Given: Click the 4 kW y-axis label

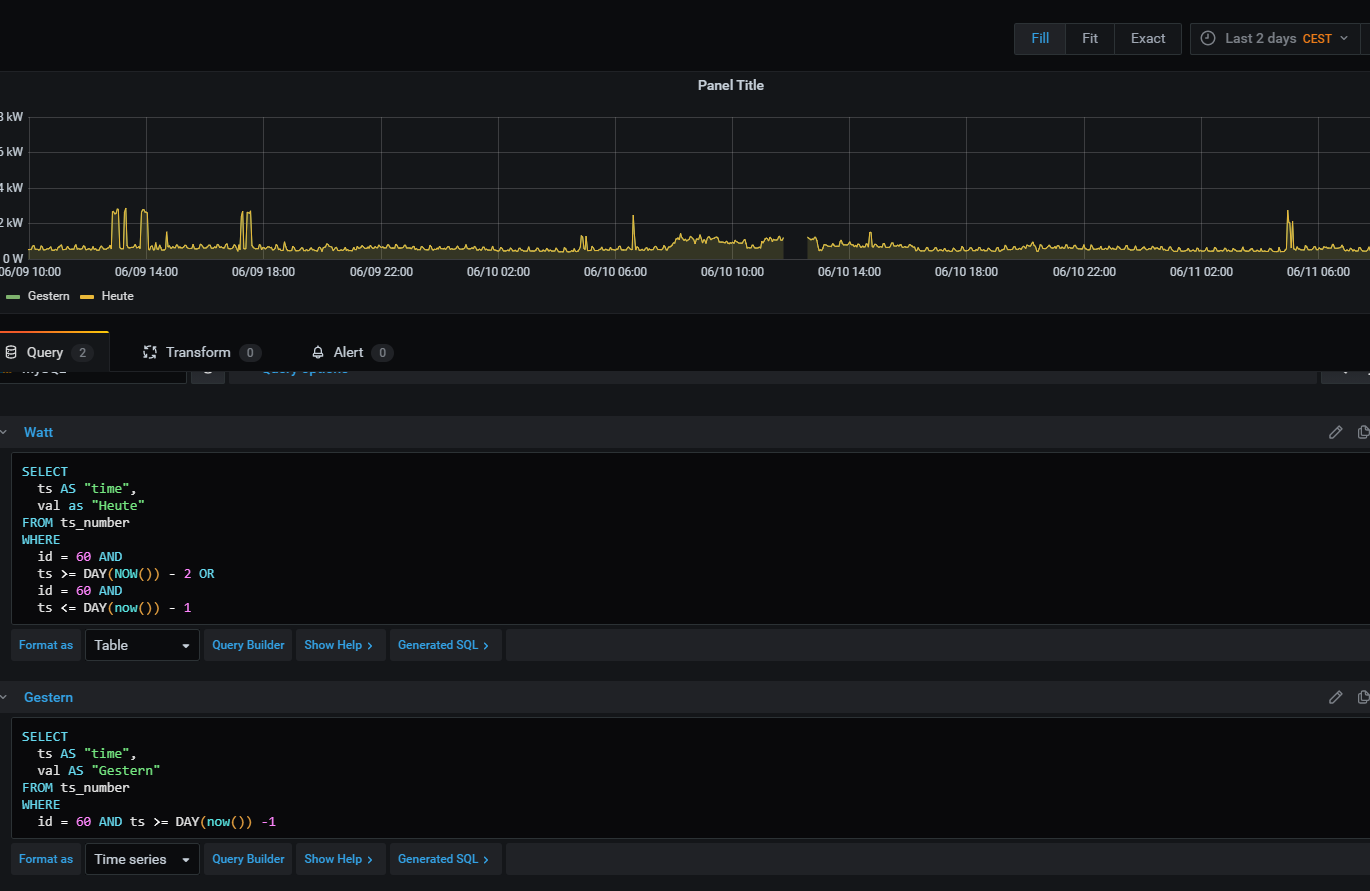Looking at the screenshot, I should pyautogui.click(x=12, y=187).
